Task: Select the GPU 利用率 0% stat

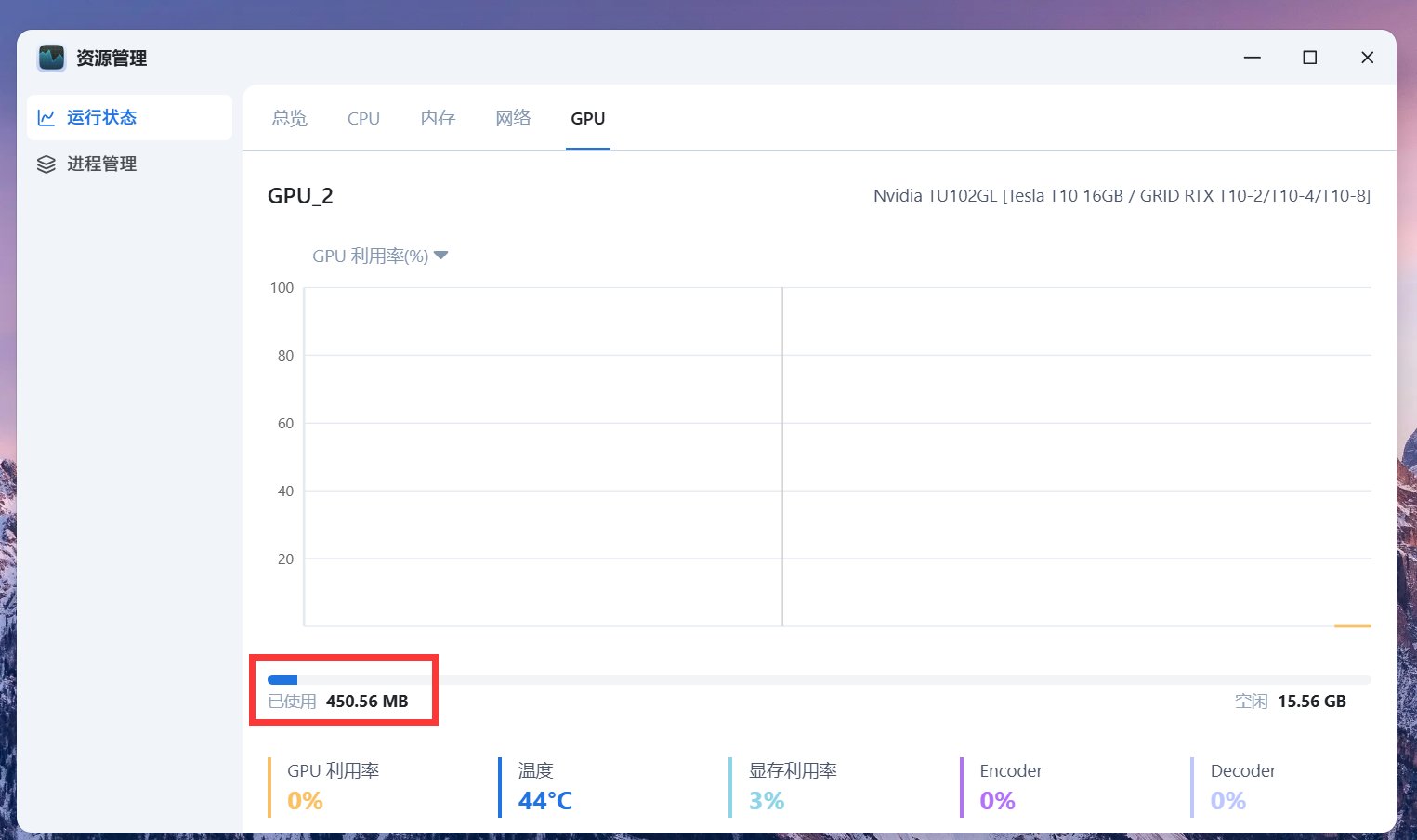Action: pos(333,787)
